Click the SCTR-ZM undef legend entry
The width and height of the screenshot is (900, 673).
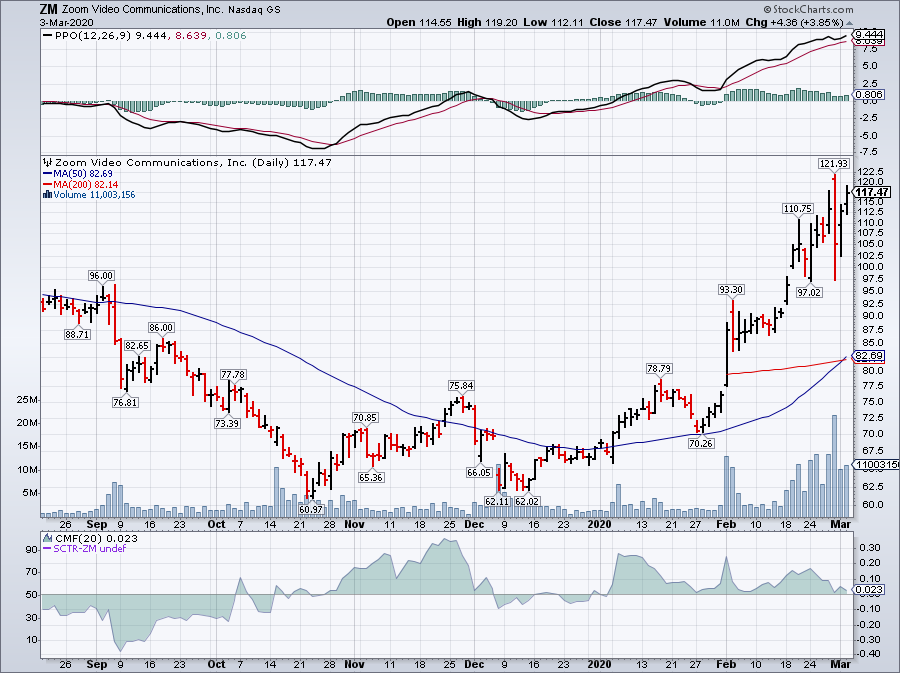point(90,548)
